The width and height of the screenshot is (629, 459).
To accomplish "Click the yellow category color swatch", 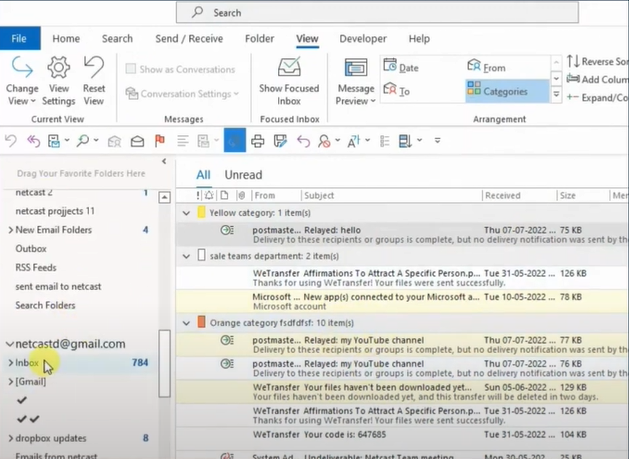I will pyautogui.click(x=201, y=212).
